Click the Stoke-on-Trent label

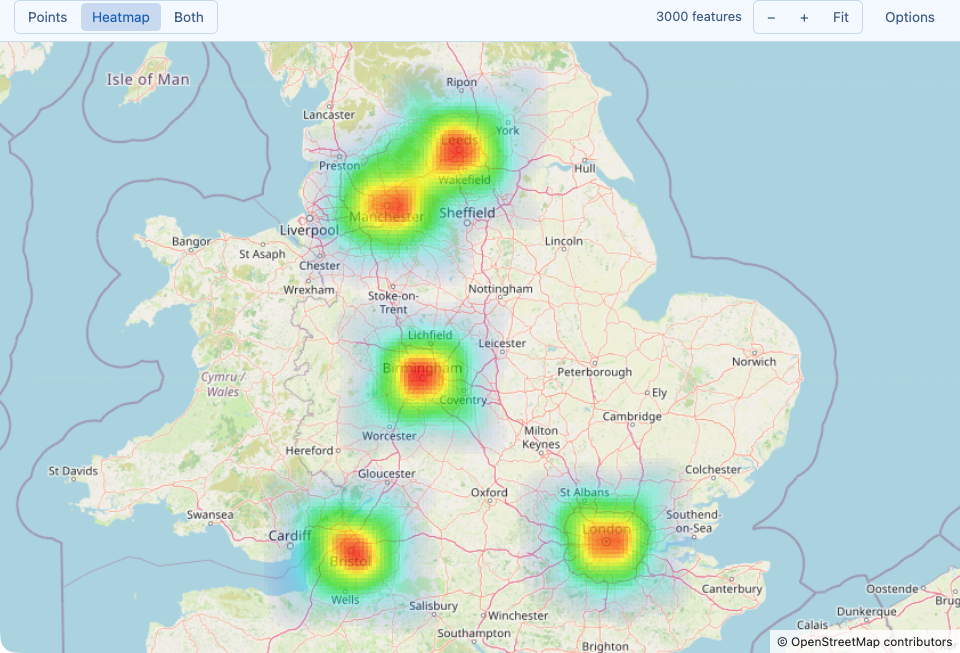click(x=393, y=302)
